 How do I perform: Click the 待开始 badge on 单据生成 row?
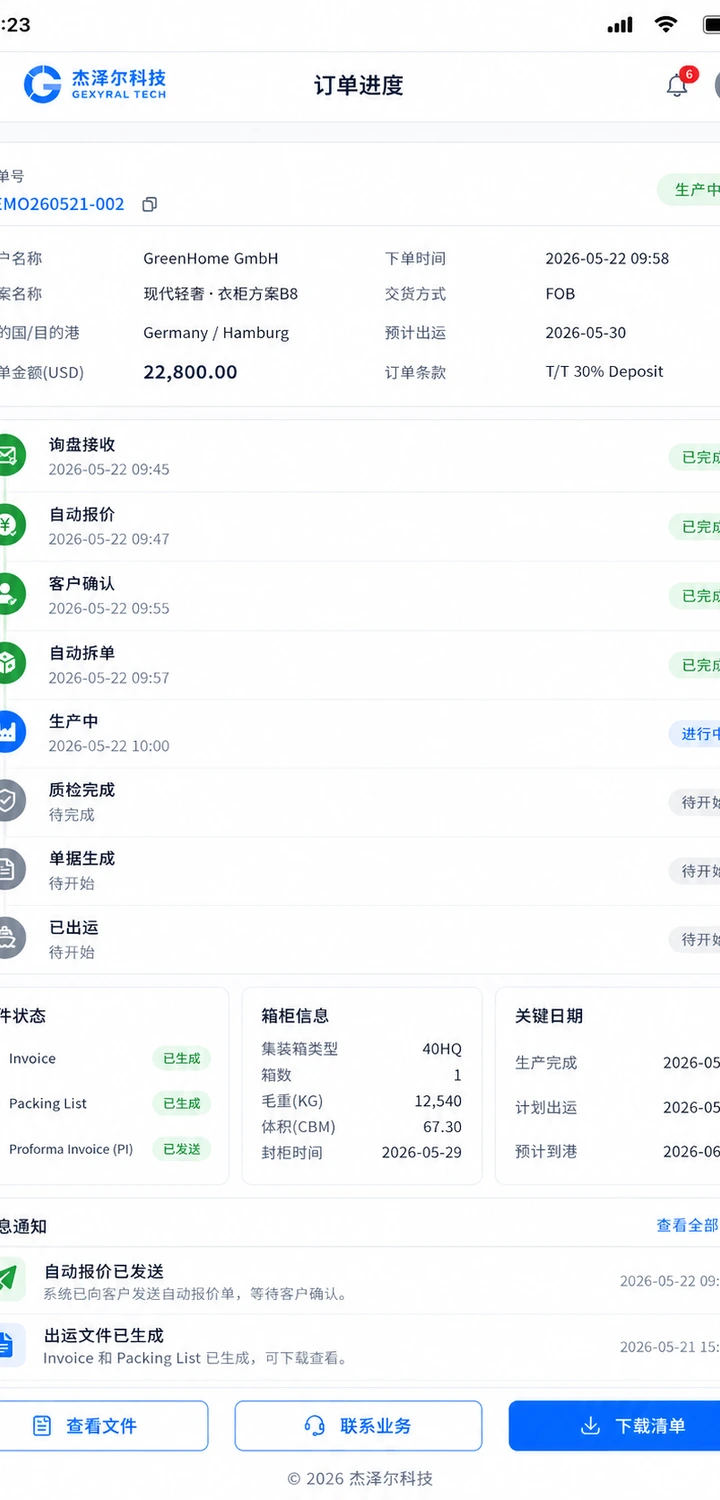pos(695,871)
